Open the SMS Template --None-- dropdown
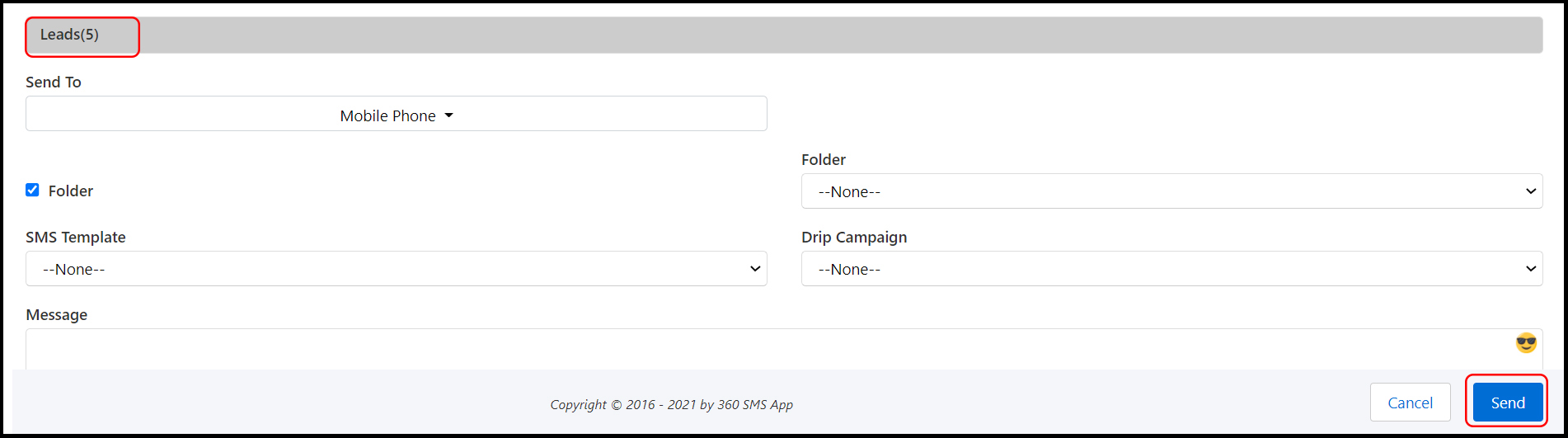The height and width of the screenshot is (438, 1568). [397, 269]
